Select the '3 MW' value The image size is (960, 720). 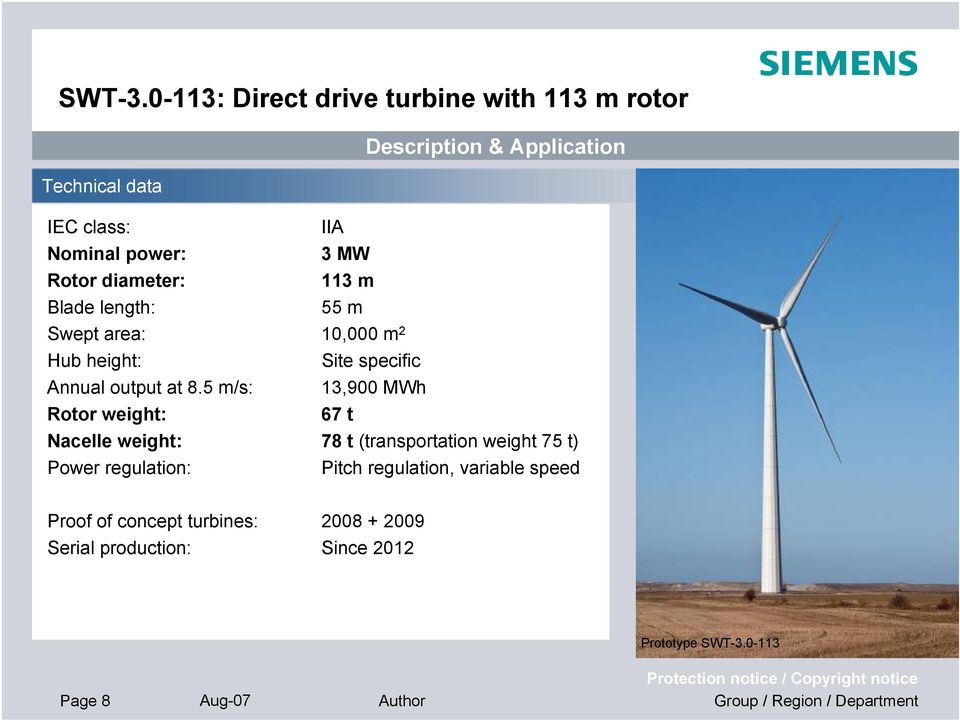(345, 253)
